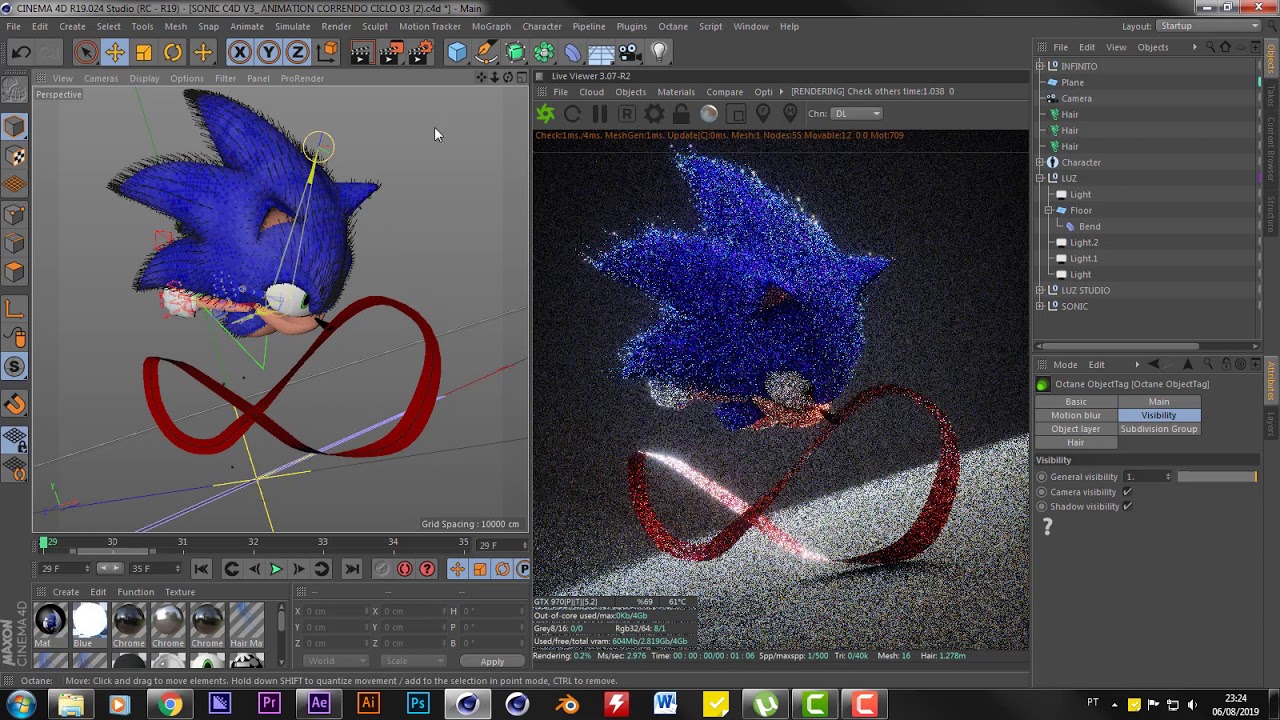Toggle Camera visibility checkbox

(1127, 492)
